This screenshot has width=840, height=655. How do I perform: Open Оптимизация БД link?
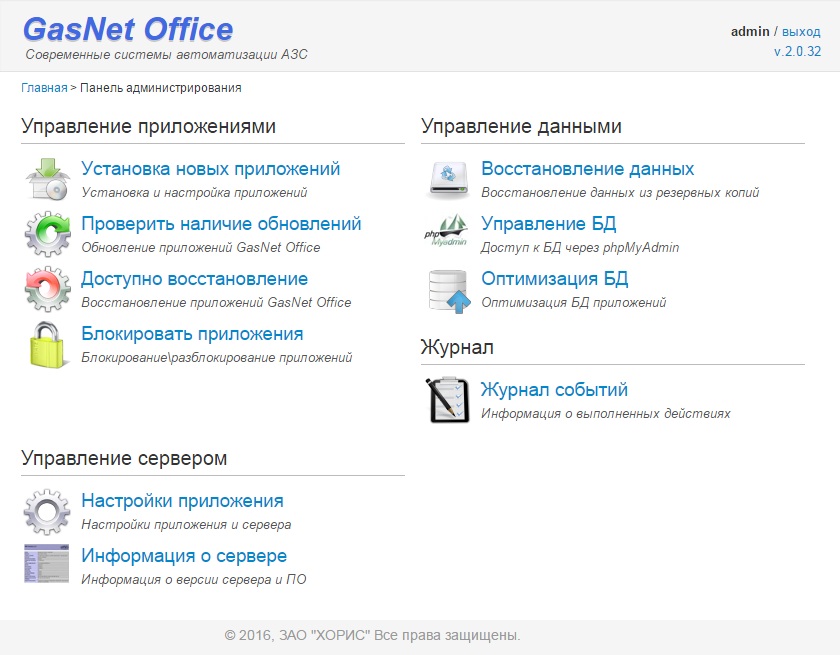(554, 278)
